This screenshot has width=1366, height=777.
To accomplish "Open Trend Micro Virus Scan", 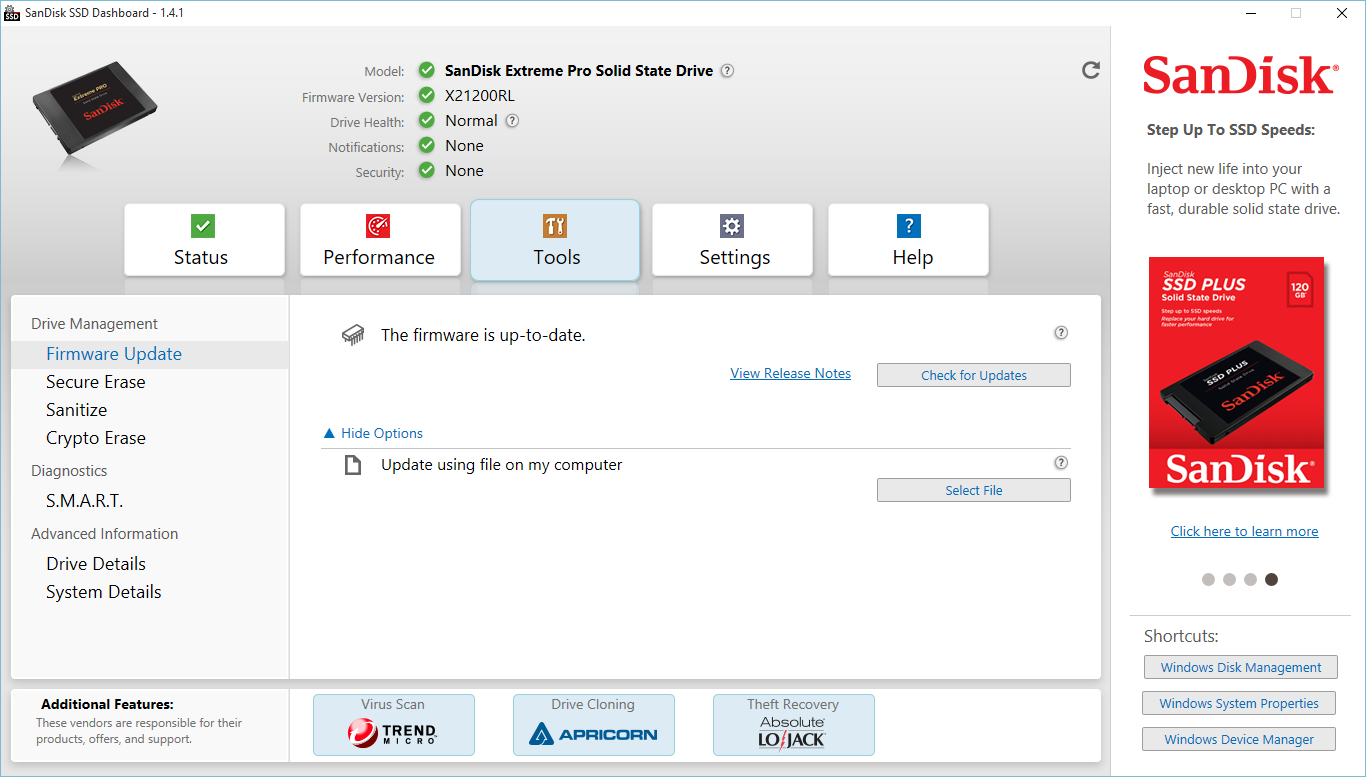I will point(394,725).
